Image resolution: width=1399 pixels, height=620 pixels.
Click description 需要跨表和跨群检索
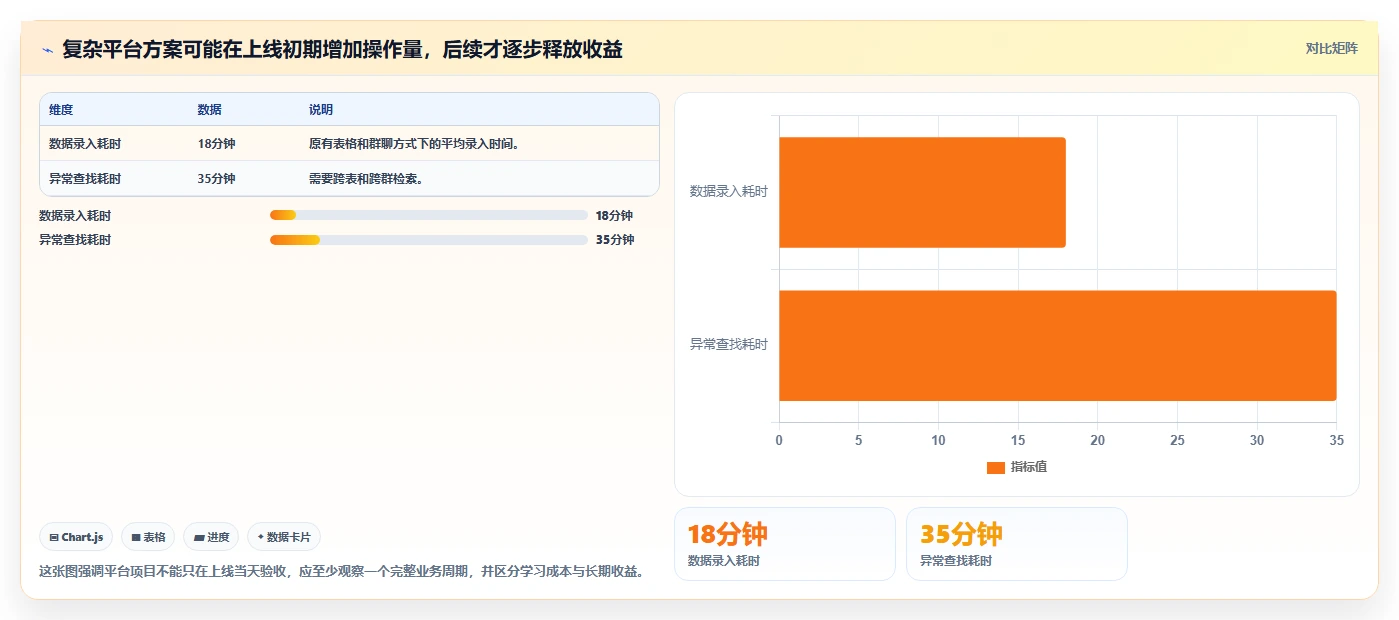coord(366,179)
